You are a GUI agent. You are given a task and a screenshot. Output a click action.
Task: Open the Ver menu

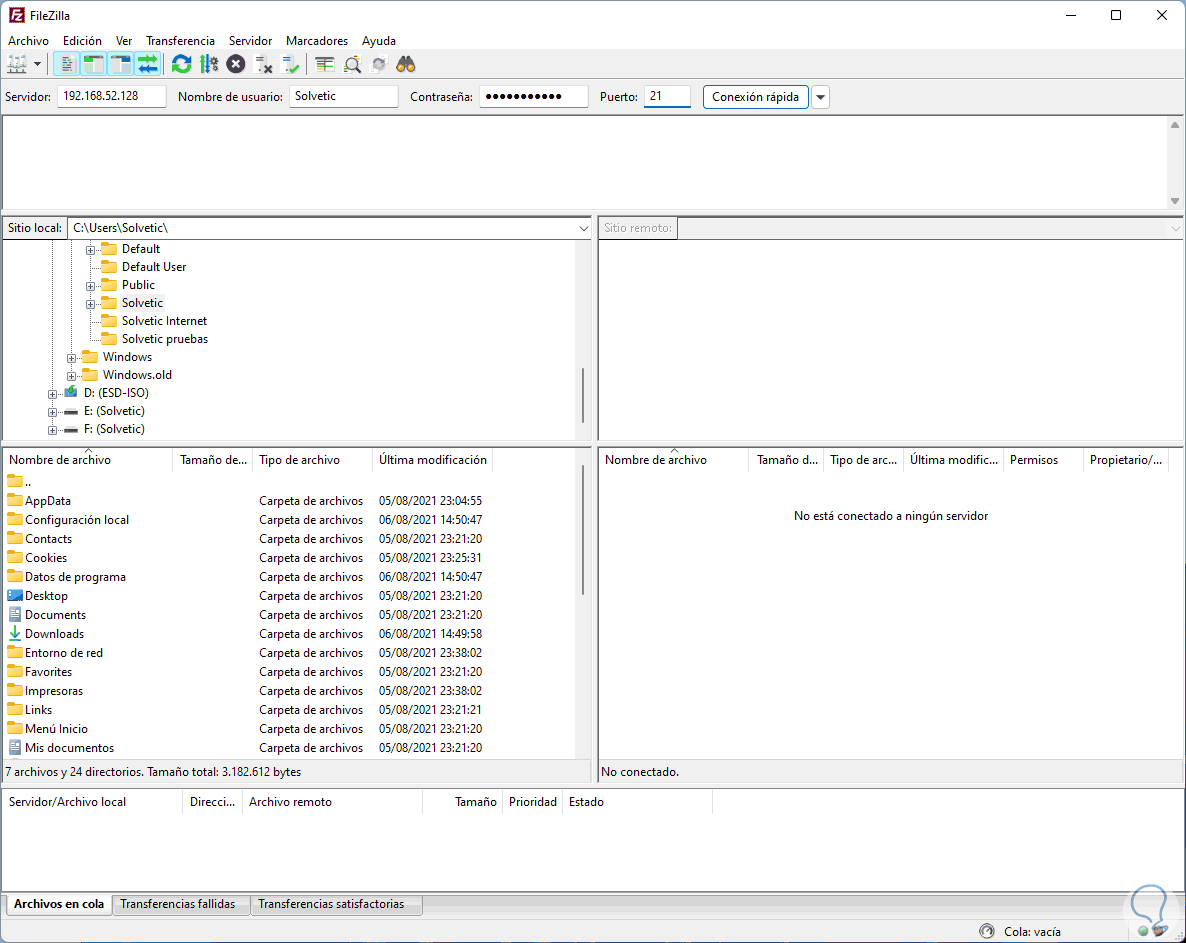[x=124, y=41]
